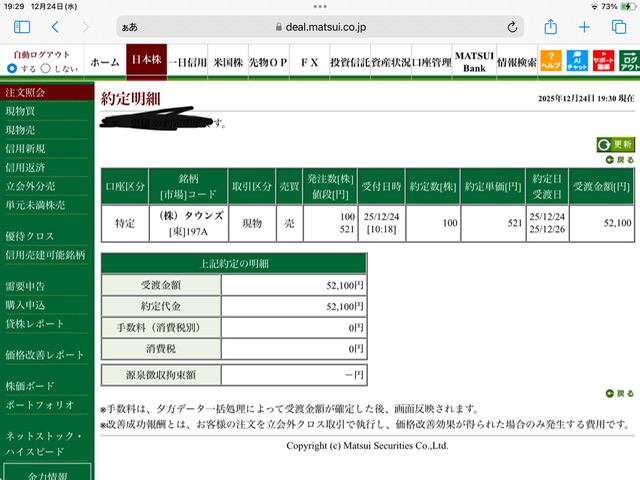640x480 pixels.
Task: Open the Safari sidebar panel icon
Action: pos(22,27)
